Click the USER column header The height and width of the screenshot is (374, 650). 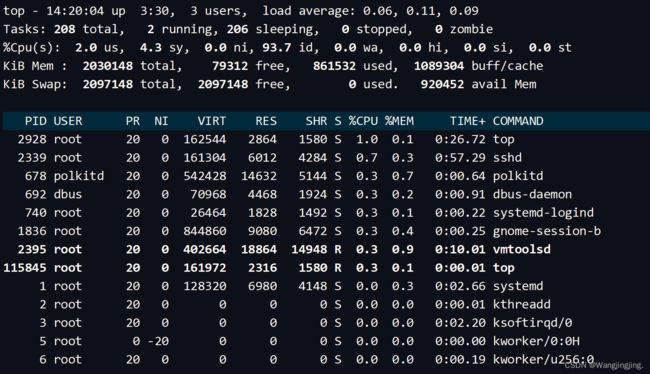tap(68, 121)
